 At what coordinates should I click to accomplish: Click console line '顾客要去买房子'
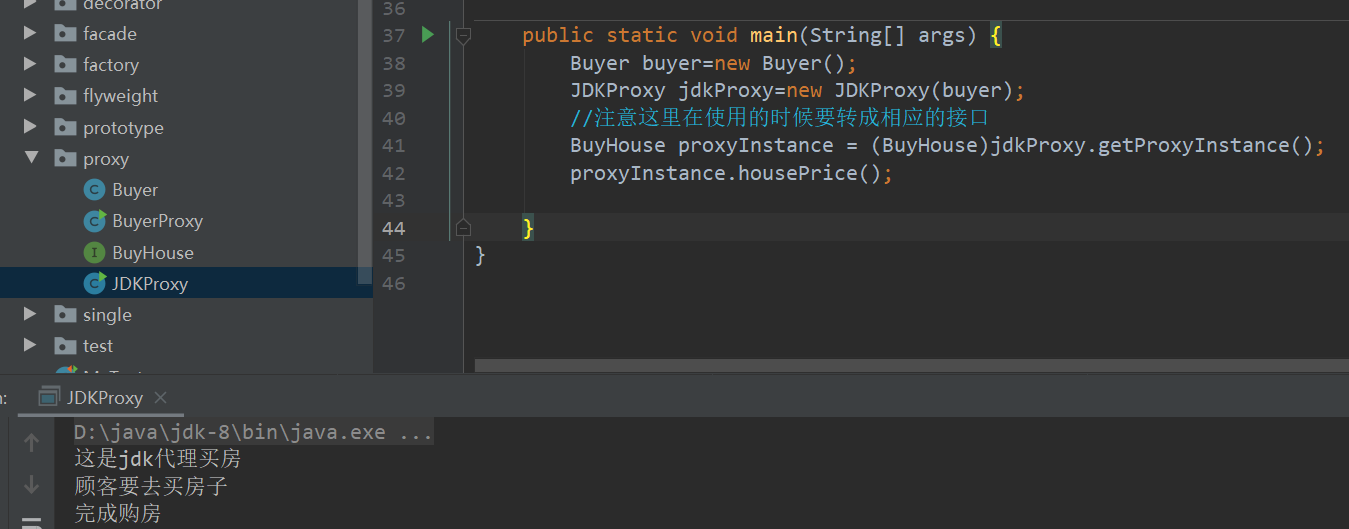click(x=151, y=486)
